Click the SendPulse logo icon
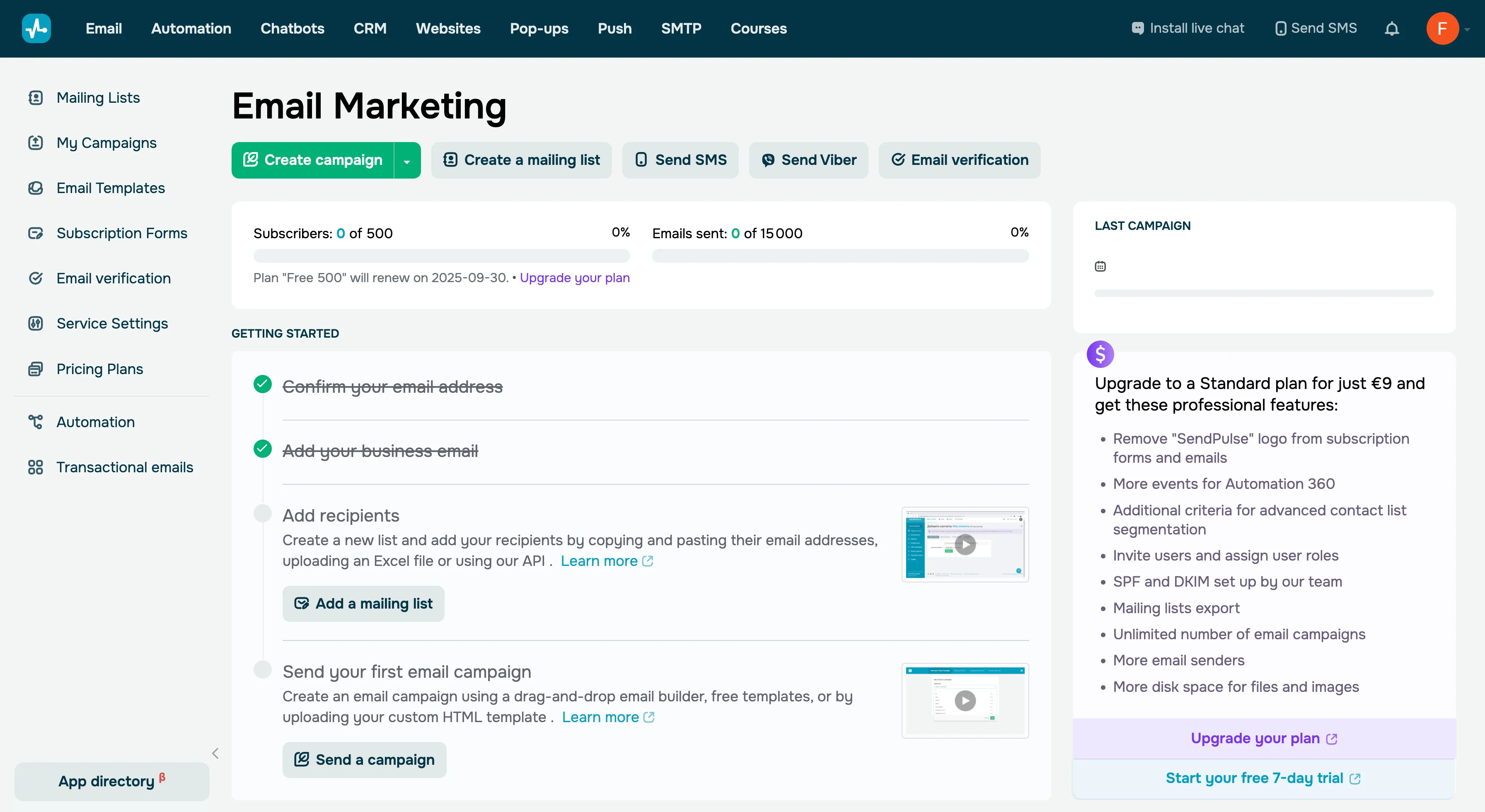Viewport: 1485px width, 812px height. click(x=36, y=28)
